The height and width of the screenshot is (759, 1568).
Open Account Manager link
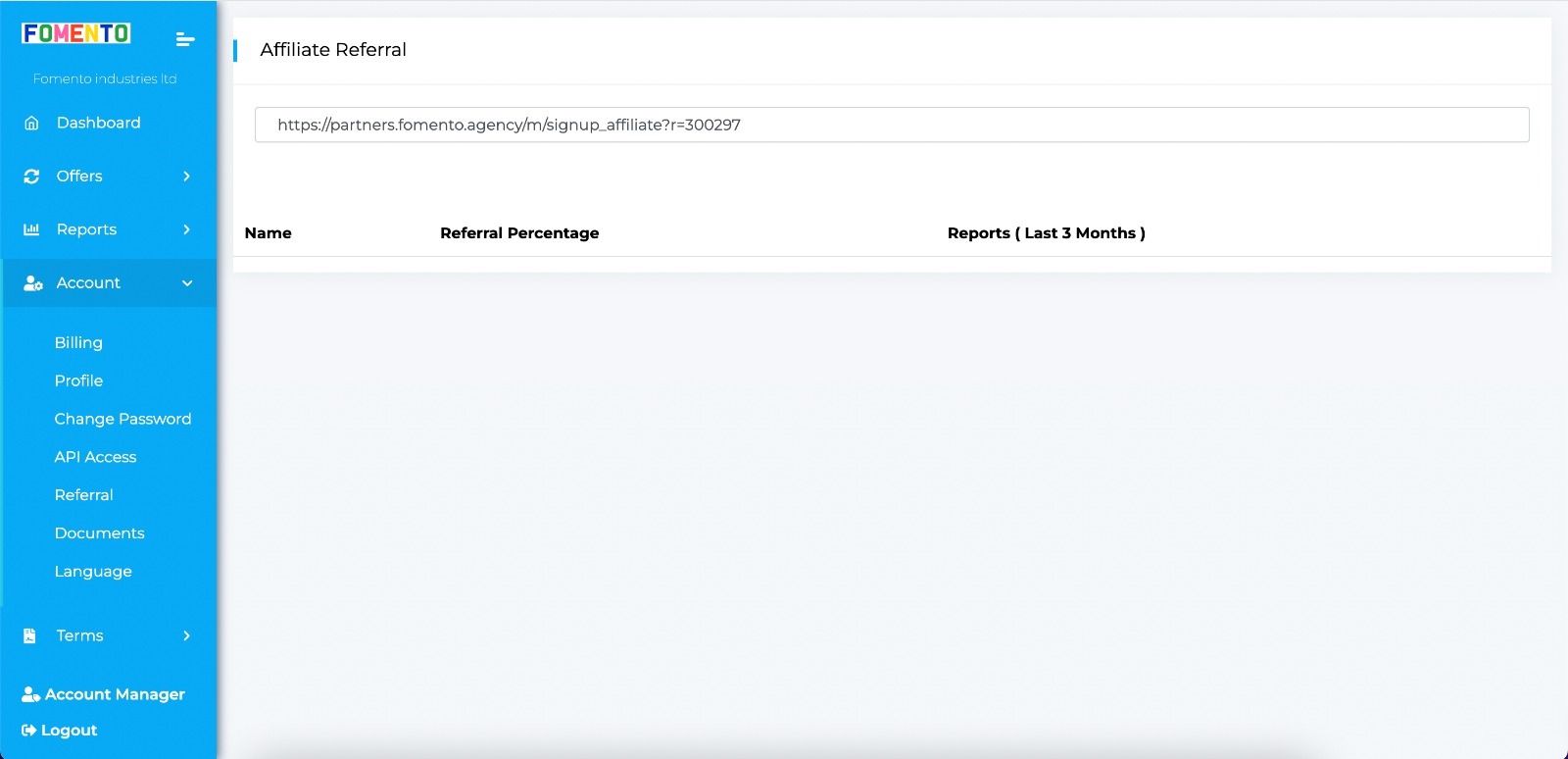(114, 694)
